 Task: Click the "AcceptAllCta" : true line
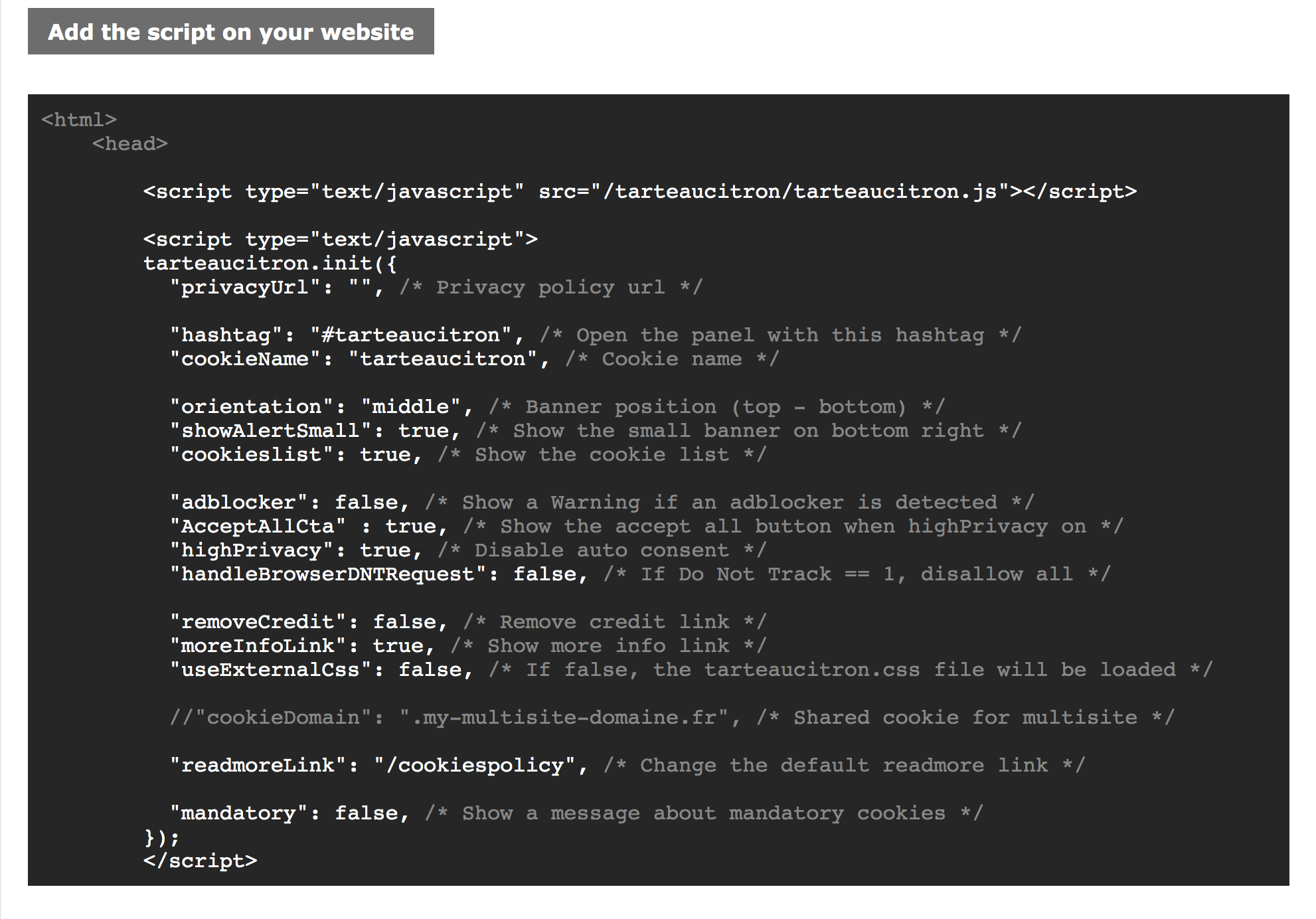click(646, 526)
